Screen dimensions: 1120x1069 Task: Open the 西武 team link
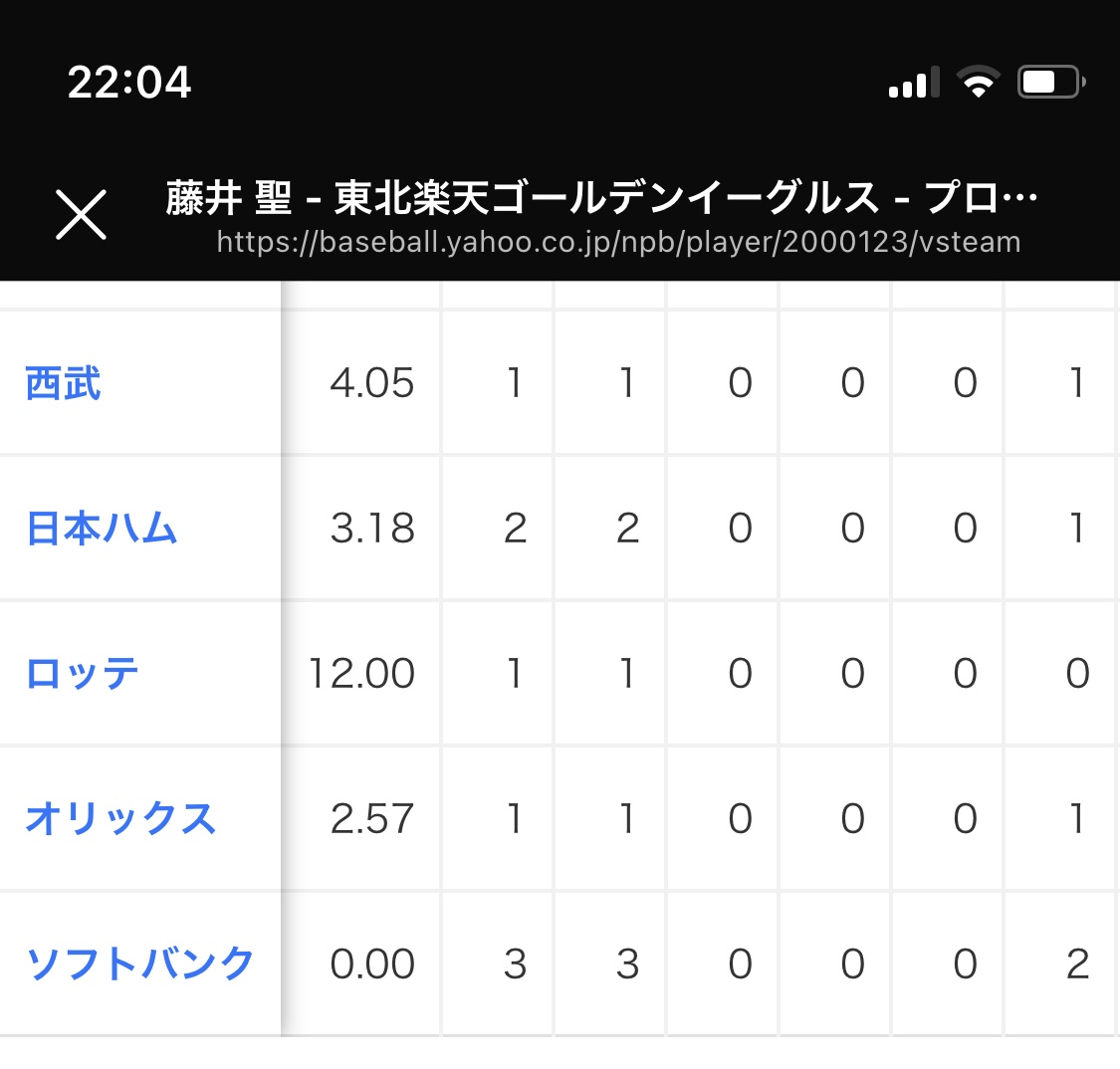point(63,383)
